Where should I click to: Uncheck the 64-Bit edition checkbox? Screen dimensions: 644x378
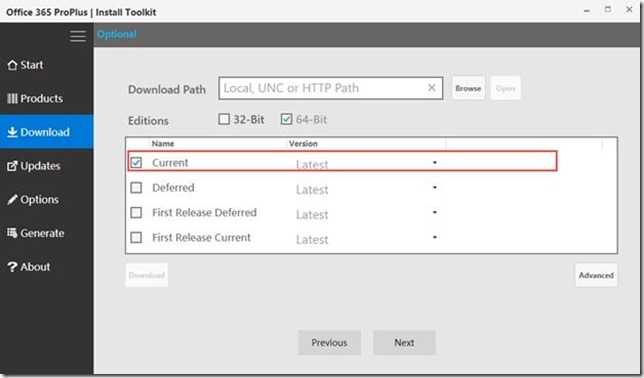click(x=286, y=119)
